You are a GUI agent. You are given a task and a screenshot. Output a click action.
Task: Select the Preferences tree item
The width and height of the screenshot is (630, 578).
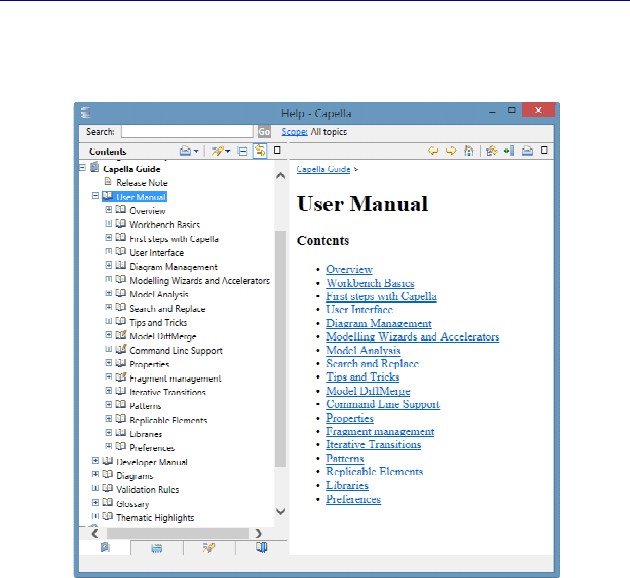pyautogui.click(x=152, y=447)
